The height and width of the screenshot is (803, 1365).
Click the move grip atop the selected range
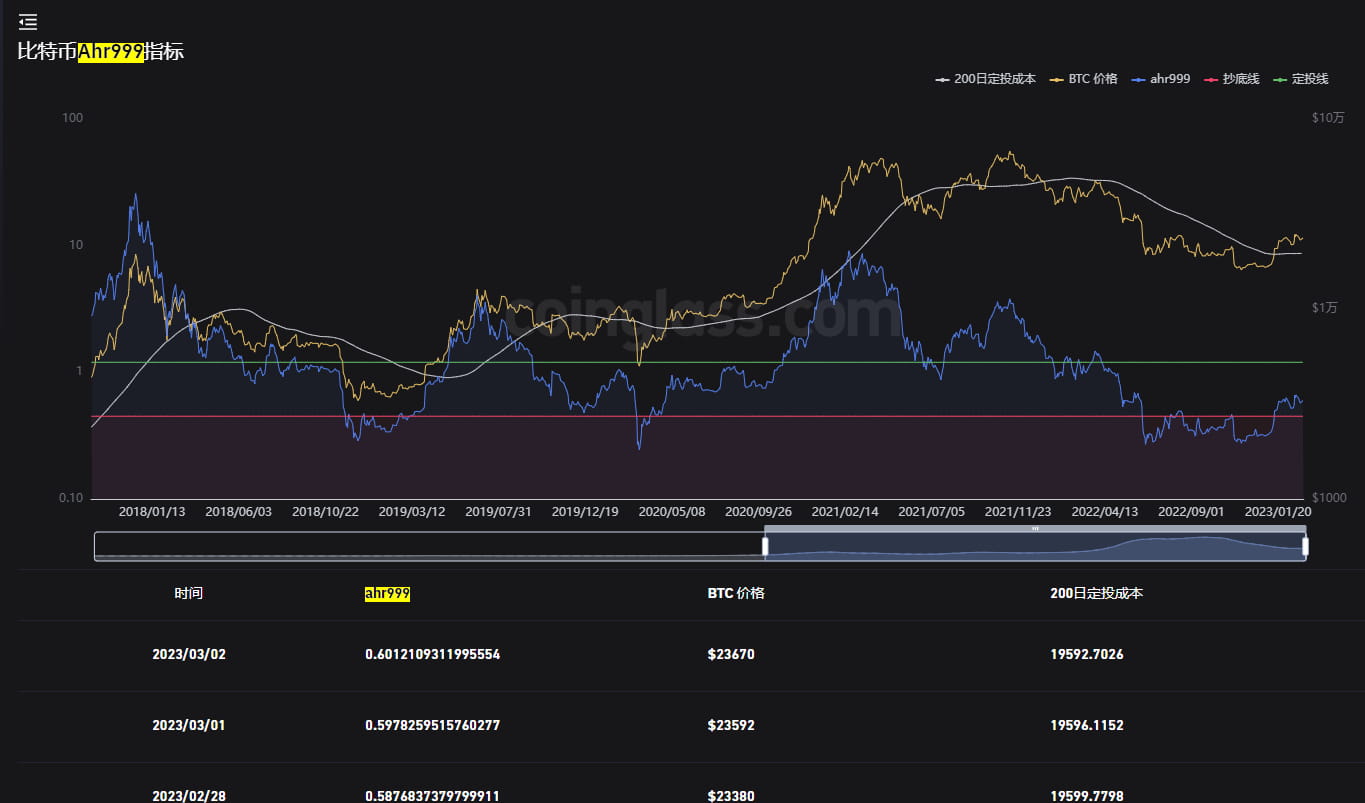[1035, 528]
